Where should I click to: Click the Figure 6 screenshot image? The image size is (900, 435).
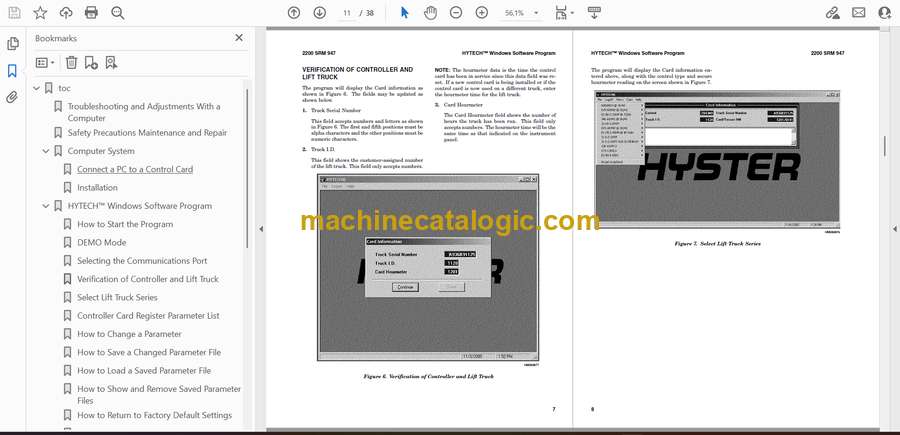click(x=428, y=267)
